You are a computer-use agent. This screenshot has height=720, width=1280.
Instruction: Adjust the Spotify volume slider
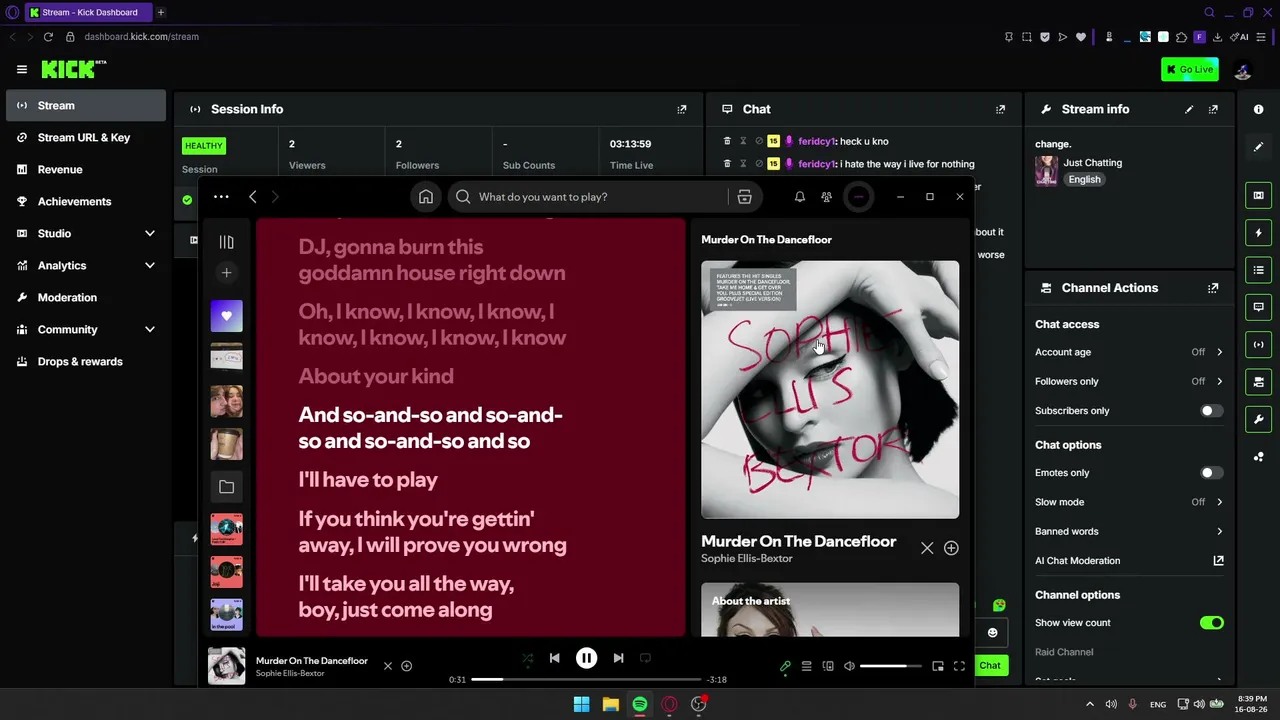pos(889,666)
